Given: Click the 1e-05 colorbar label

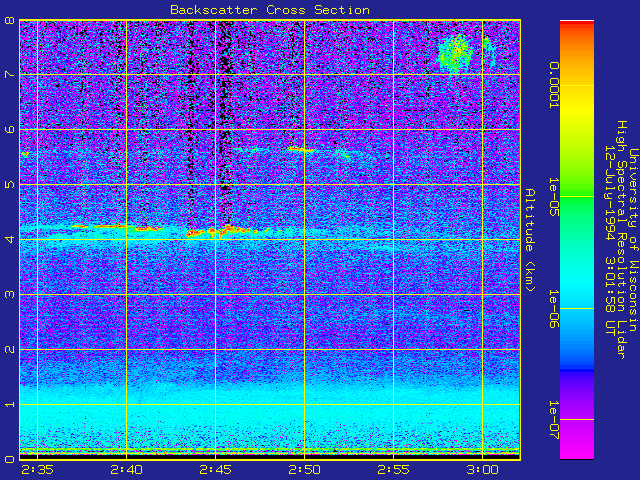Looking at the screenshot, I should [553, 196].
